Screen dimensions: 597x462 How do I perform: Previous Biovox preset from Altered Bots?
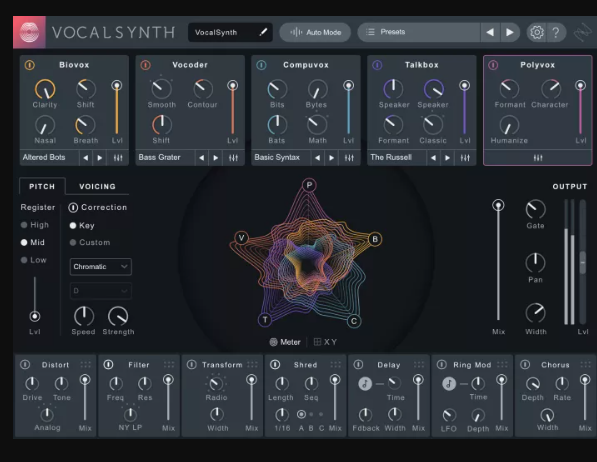(x=86, y=158)
